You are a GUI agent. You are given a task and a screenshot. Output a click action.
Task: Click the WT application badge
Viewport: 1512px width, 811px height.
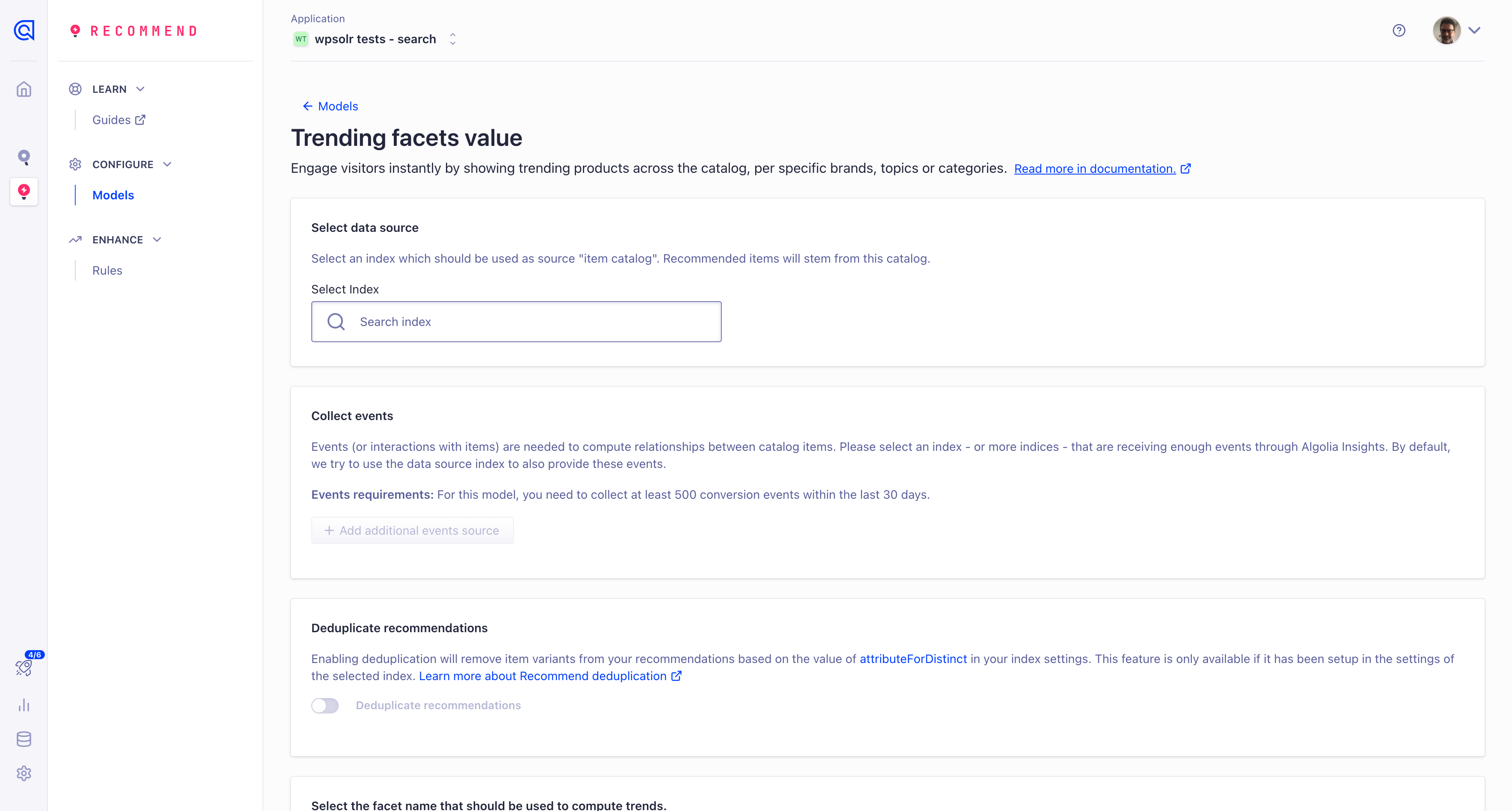(301, 39)
